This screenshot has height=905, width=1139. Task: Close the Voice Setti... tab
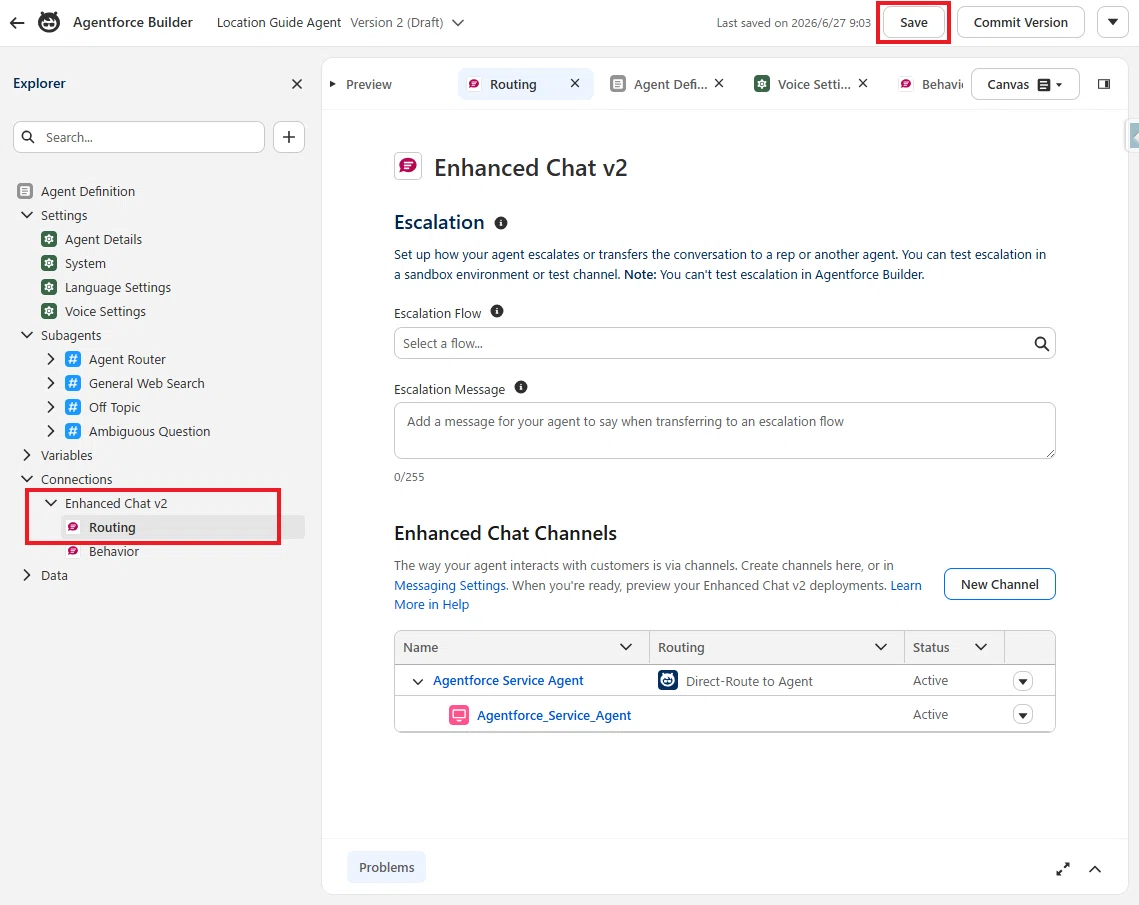click(x=862, y=84)
